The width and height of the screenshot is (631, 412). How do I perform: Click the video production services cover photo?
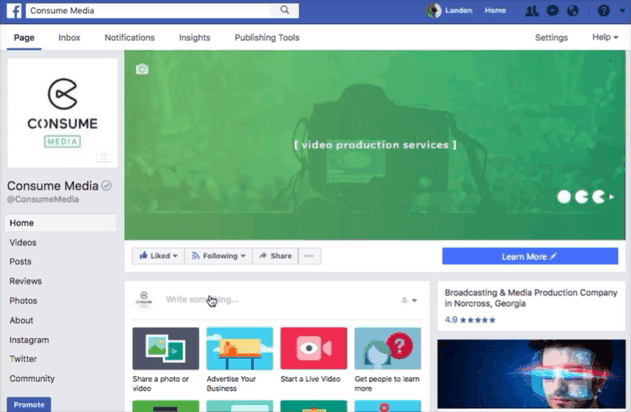[375, 145]
